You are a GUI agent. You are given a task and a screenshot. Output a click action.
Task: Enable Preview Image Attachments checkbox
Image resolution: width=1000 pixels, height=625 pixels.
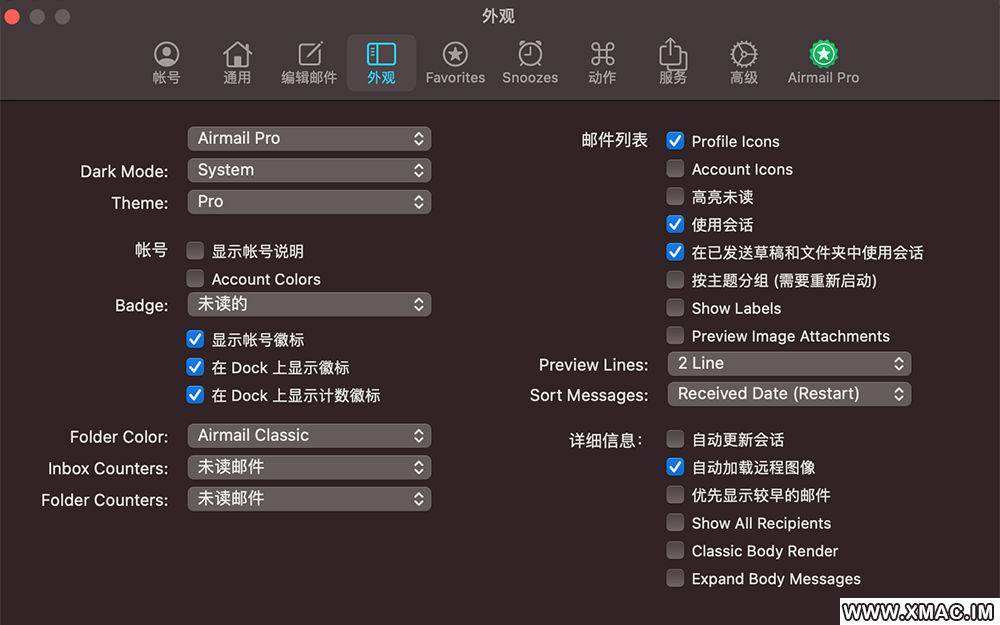click(x=675, y=335)
